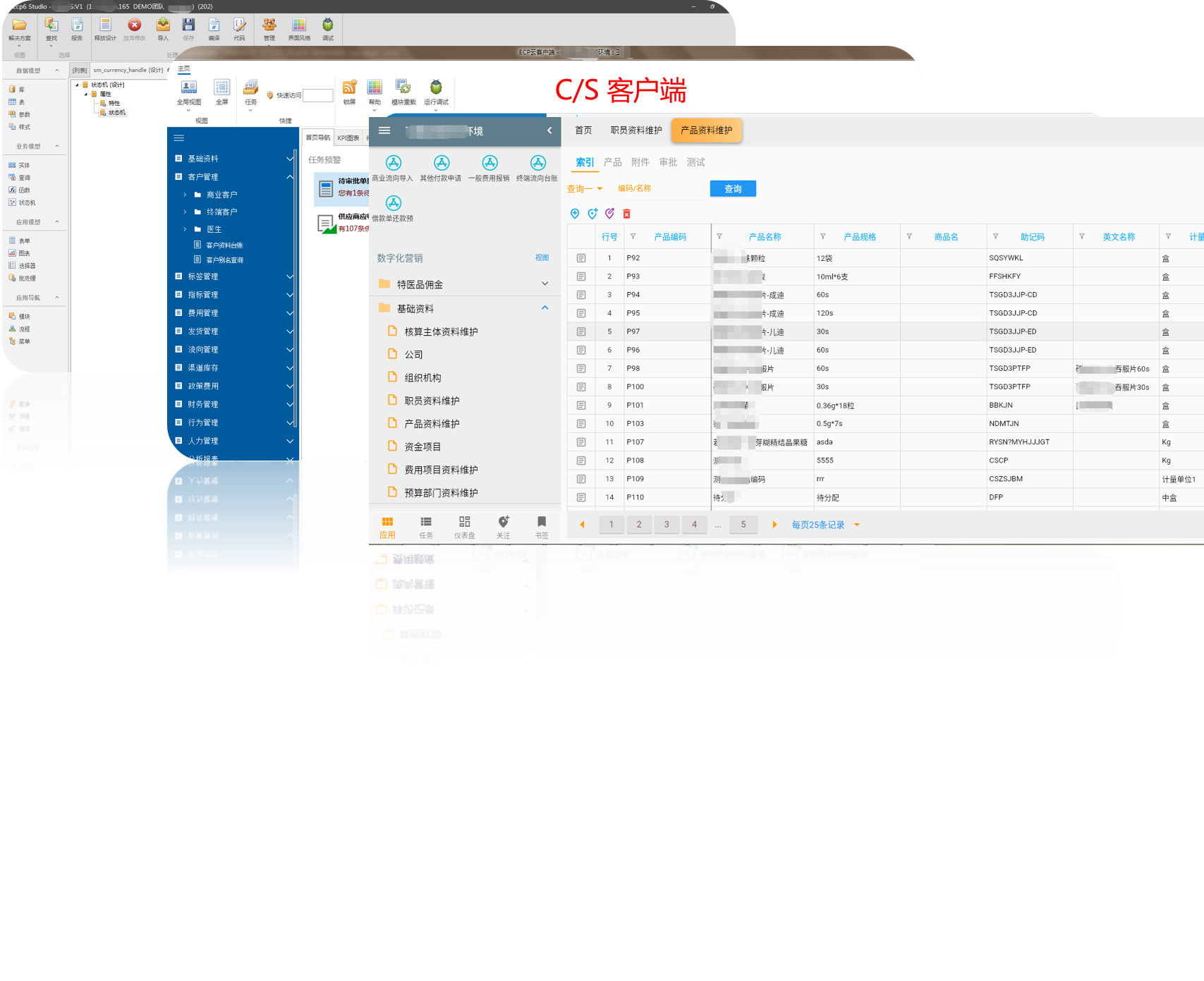Click the 导入 (Import) toolbar icon

click(x=163, y=28)
